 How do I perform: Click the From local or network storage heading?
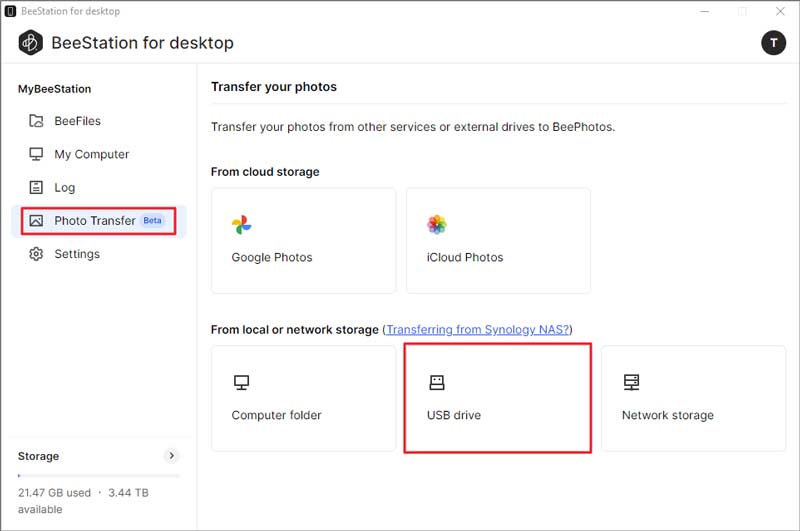(x=295, y=330)
